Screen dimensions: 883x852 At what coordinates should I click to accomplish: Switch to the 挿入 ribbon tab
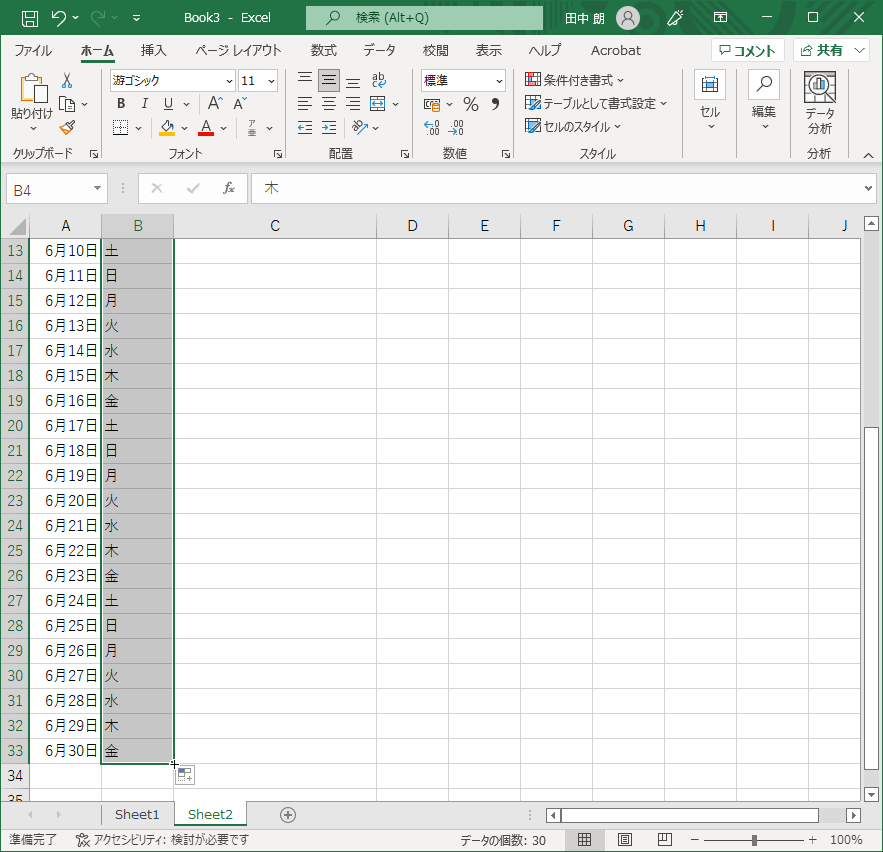click(x=153, y=50)
